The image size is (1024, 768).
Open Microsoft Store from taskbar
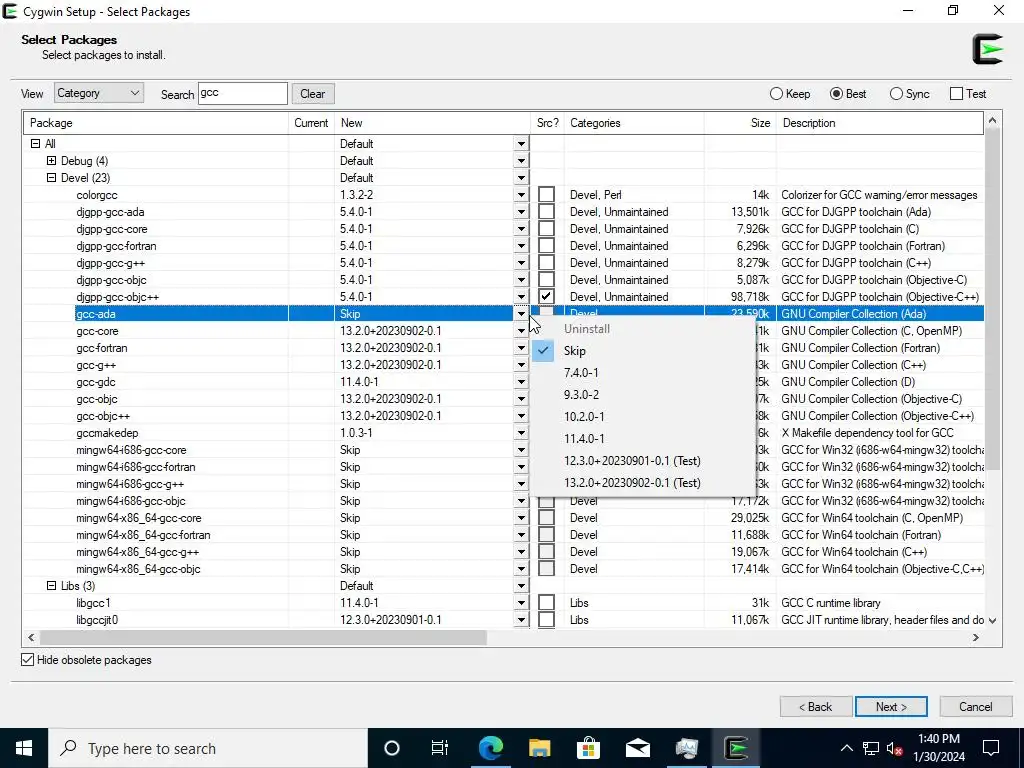[588, 748]
